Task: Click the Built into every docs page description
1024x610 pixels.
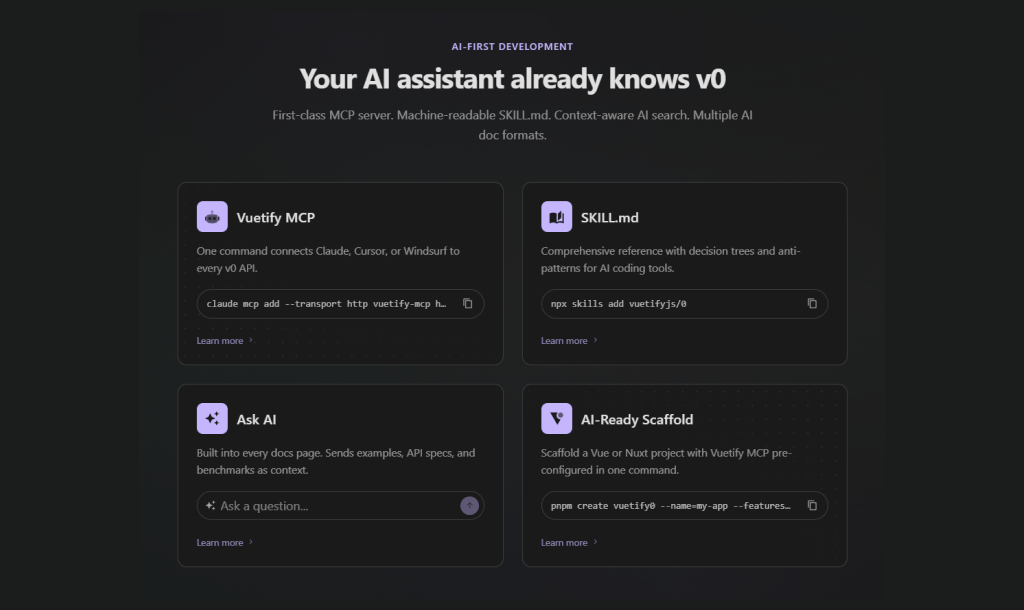Action: [336, 461]
